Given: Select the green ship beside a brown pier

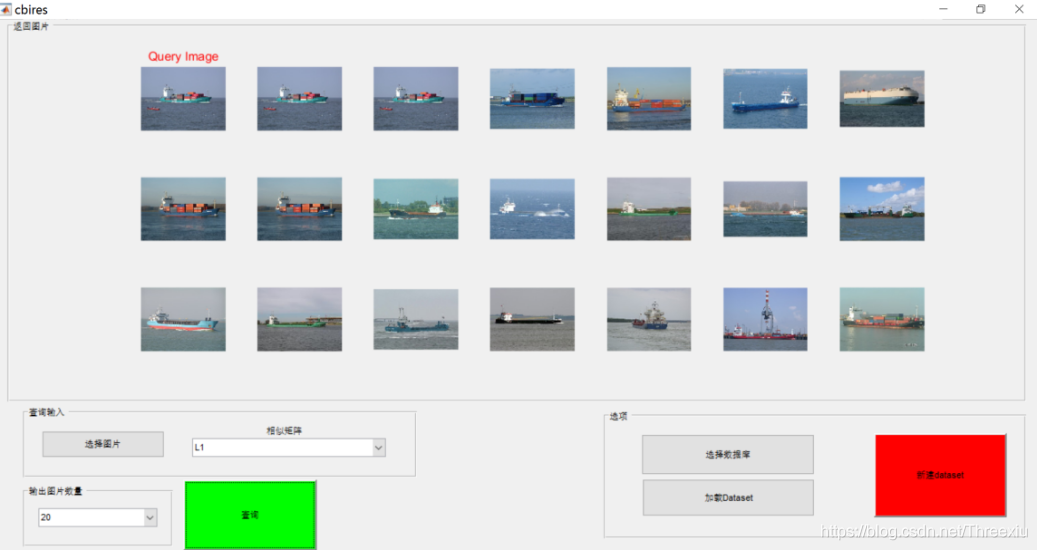Looking at the screenshot, I should 300,319.
